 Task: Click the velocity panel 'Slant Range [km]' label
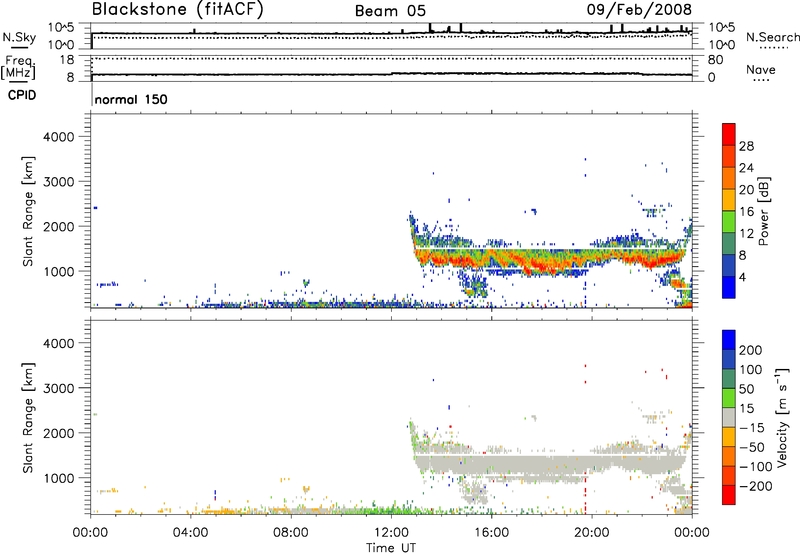click(x=28, y=418)
